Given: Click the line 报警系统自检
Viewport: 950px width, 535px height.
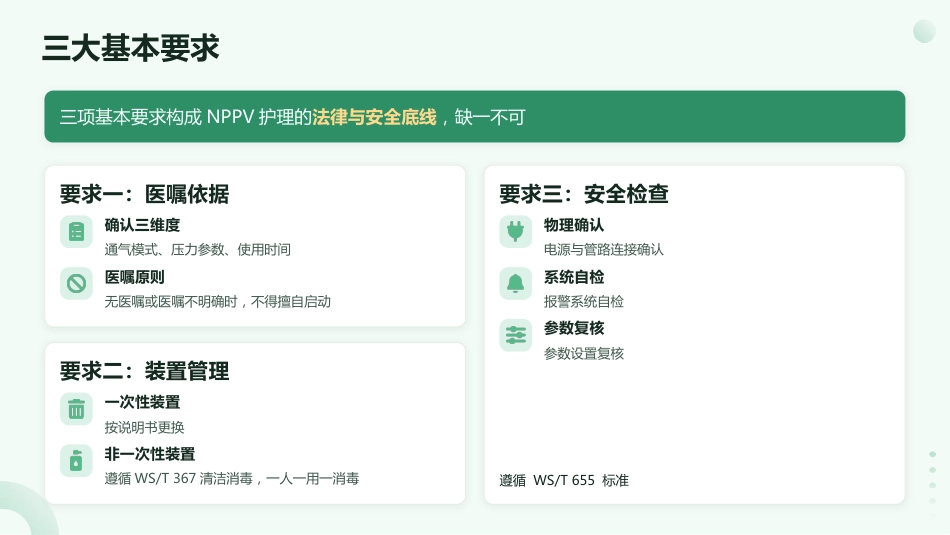Looking at the screenshot, I should click(583, 302).
